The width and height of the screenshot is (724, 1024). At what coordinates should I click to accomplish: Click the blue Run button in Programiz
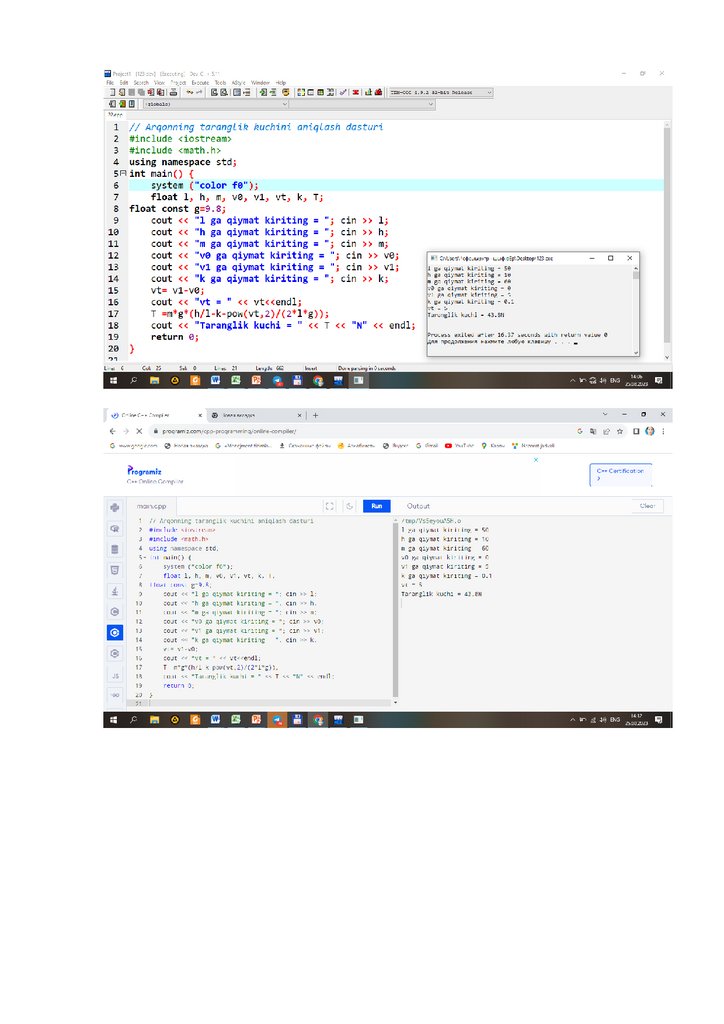[x=376, y=506]
